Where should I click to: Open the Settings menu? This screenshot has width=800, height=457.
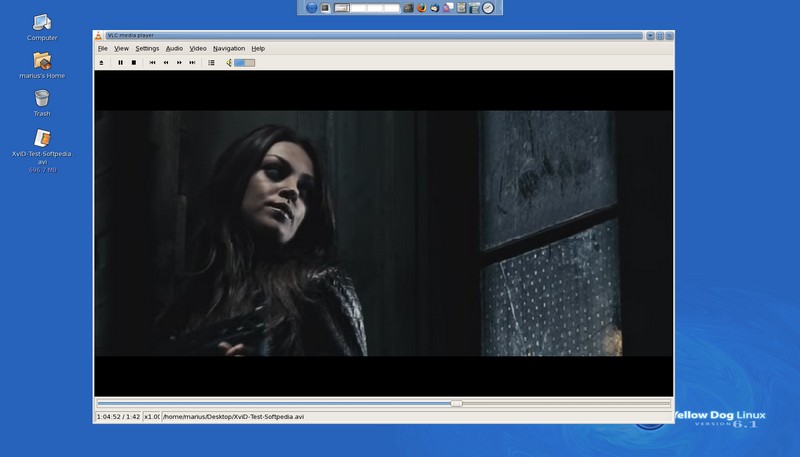[147, 48]
